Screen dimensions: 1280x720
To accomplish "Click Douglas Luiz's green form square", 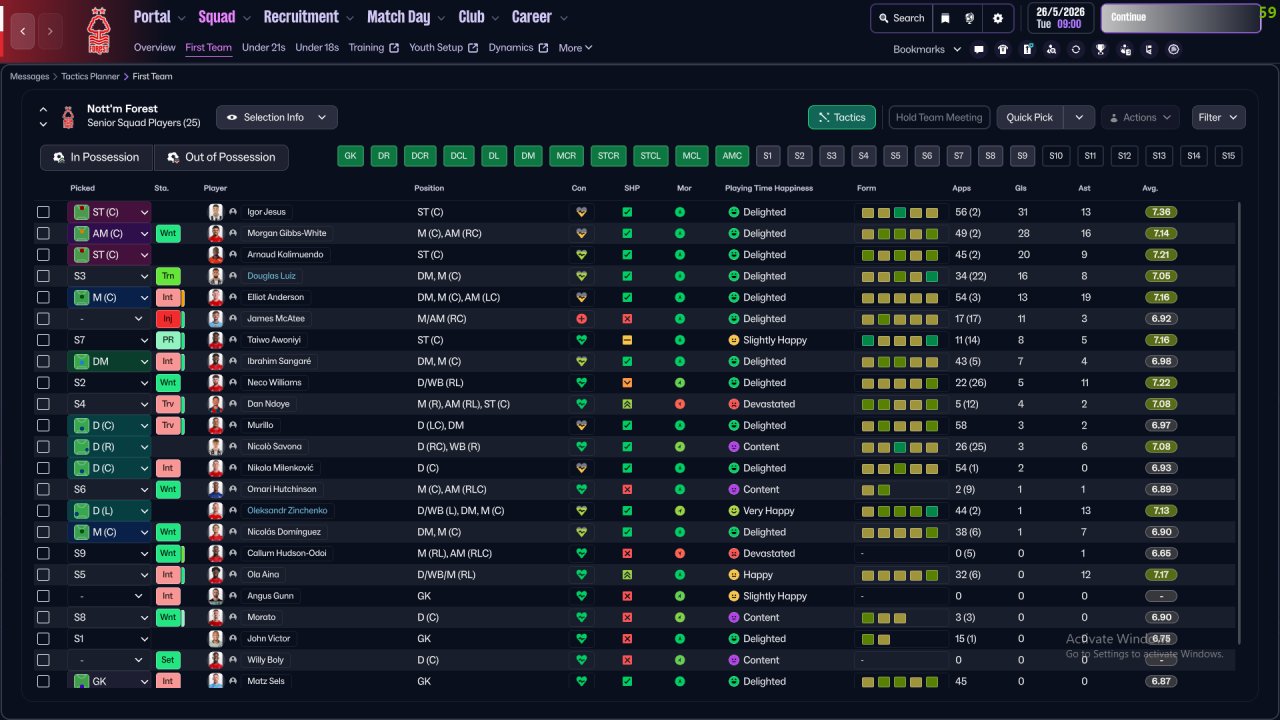I will point(932,276).
